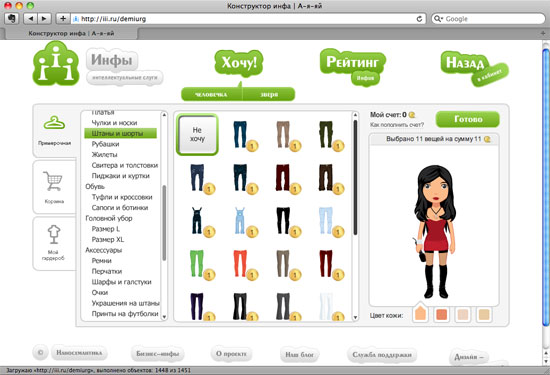The image size is (550, 375).
Task: Click the plus add-bookmark button
Action: [x=63, y=19]
